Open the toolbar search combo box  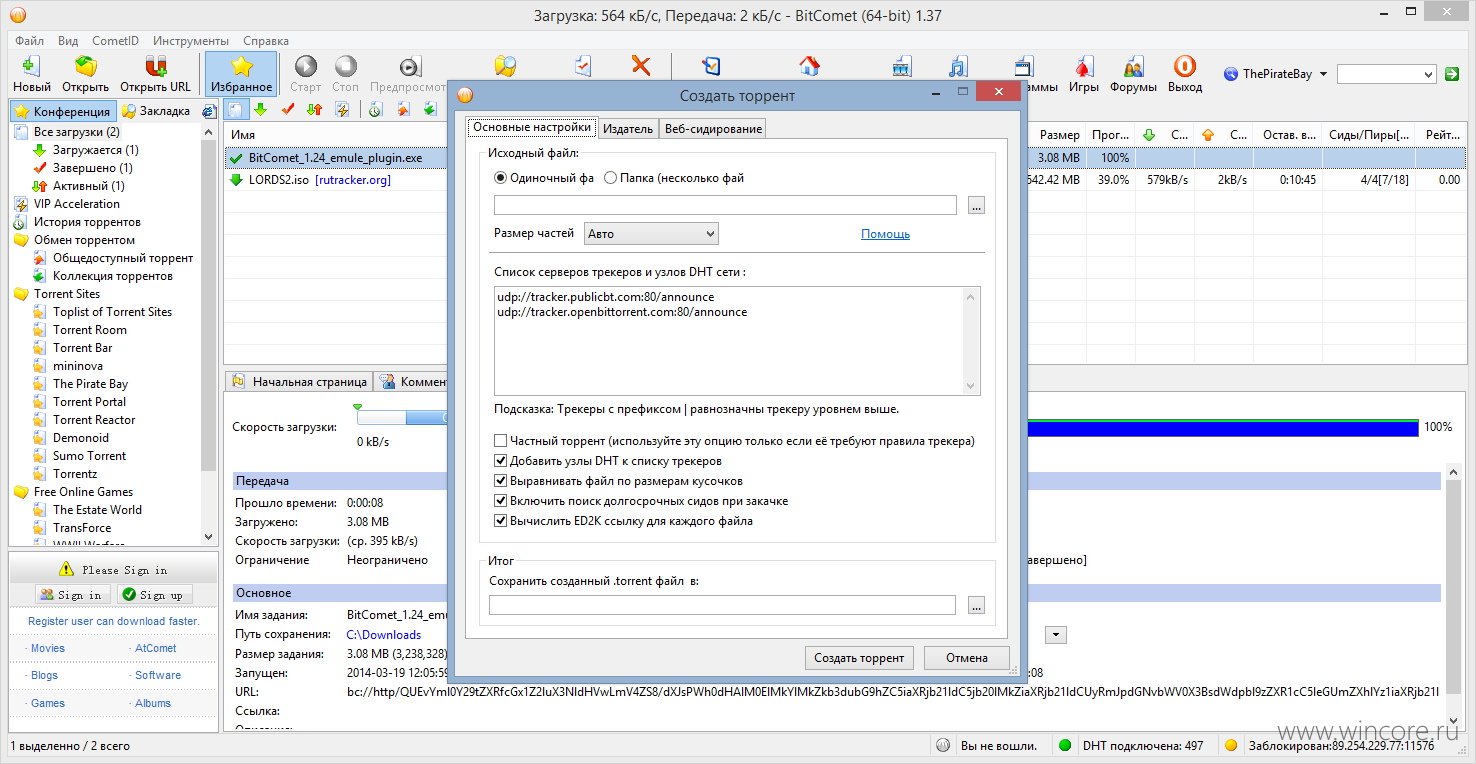pyautogui.click(x=1387, y=74)
